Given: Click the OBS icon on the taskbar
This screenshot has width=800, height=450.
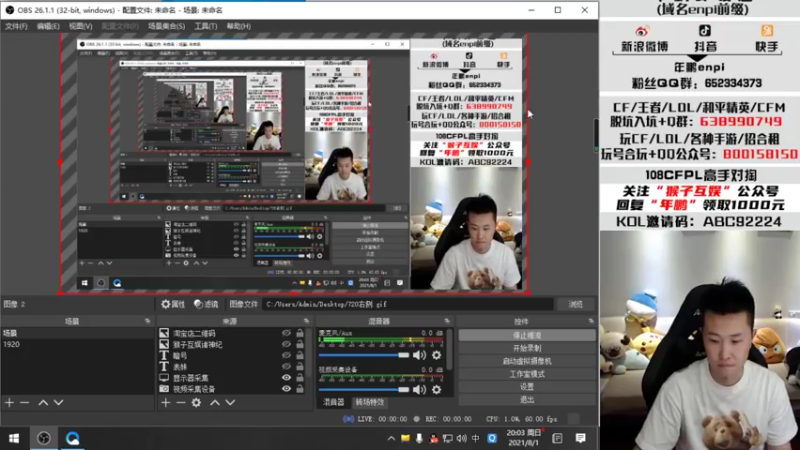Looking at the screenshot, I should [44, 438].
